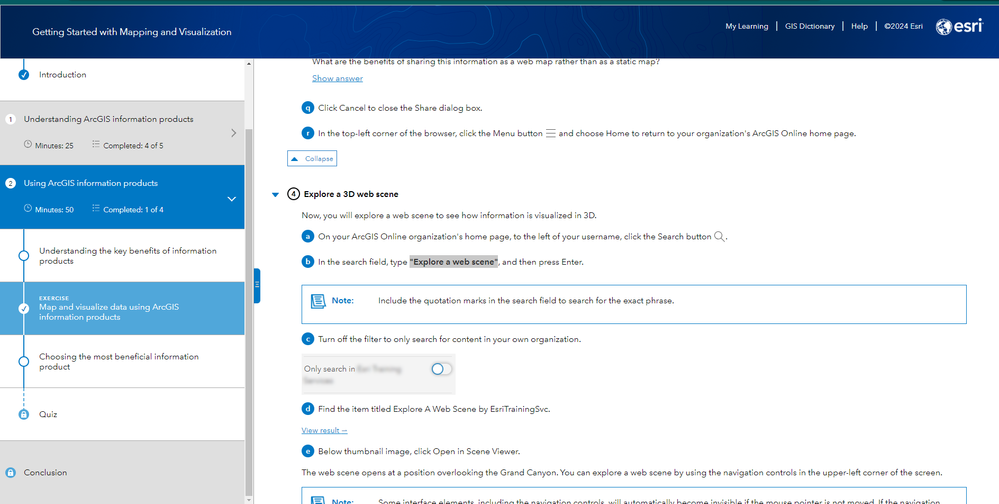This screenshot has height=504, width=999.
Task: Click the step a bullet icon
Action: (308, 236)
